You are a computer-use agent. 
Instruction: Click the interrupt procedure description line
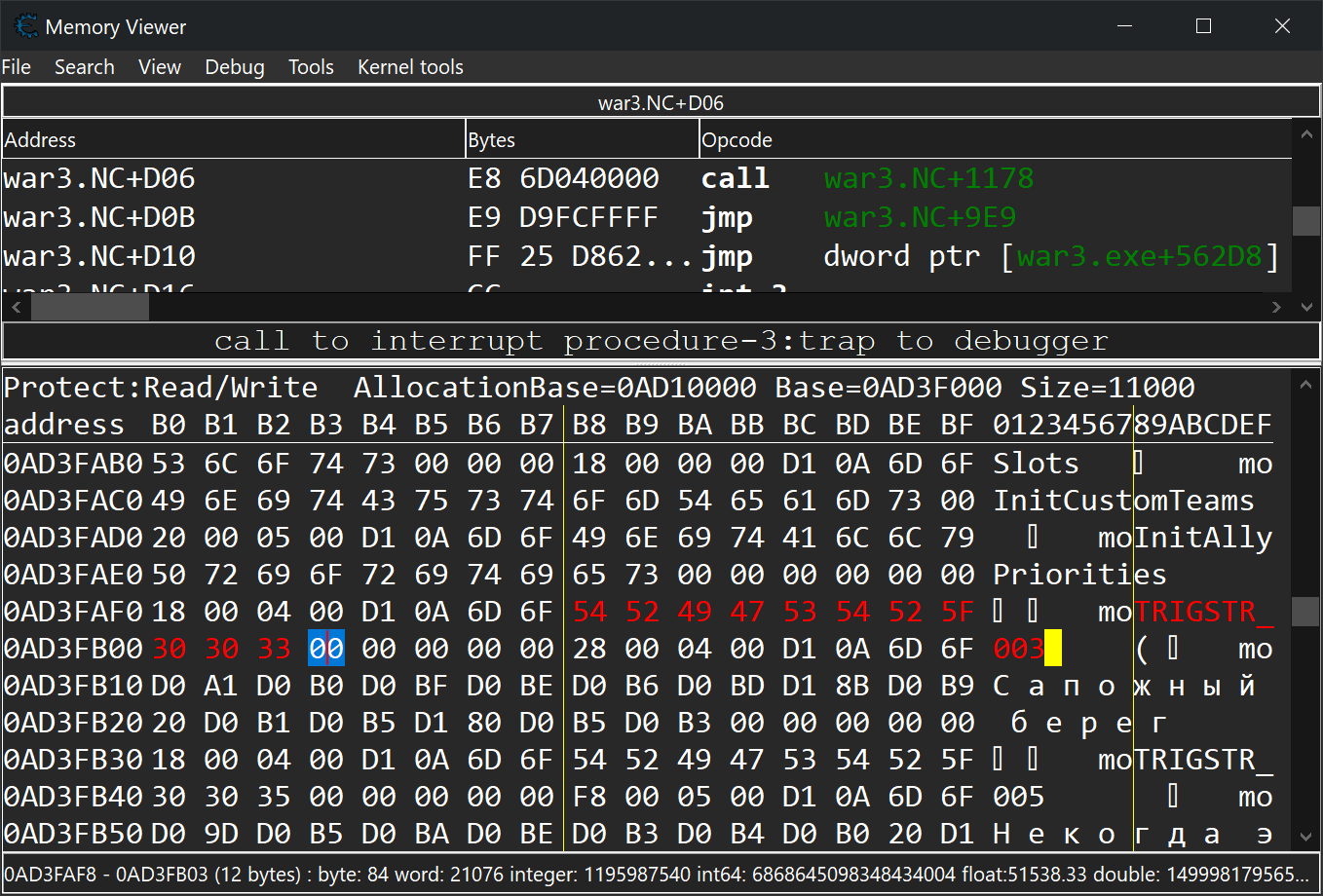(x=661, y=341)
